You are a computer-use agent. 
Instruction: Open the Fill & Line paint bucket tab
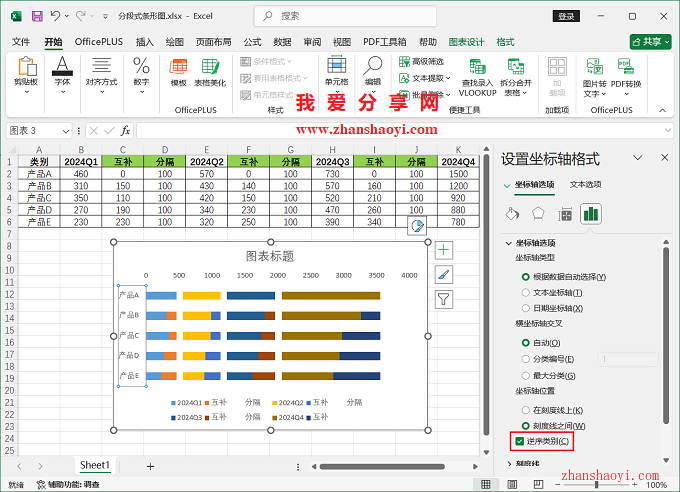[x=512, y=213]
